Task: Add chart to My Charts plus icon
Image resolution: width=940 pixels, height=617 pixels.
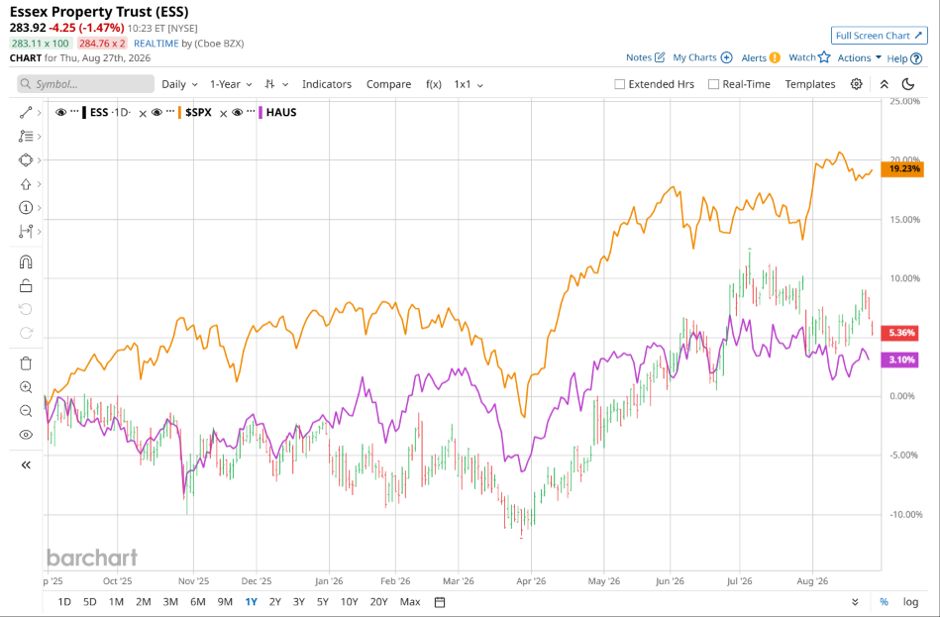Action: [727, 58]
